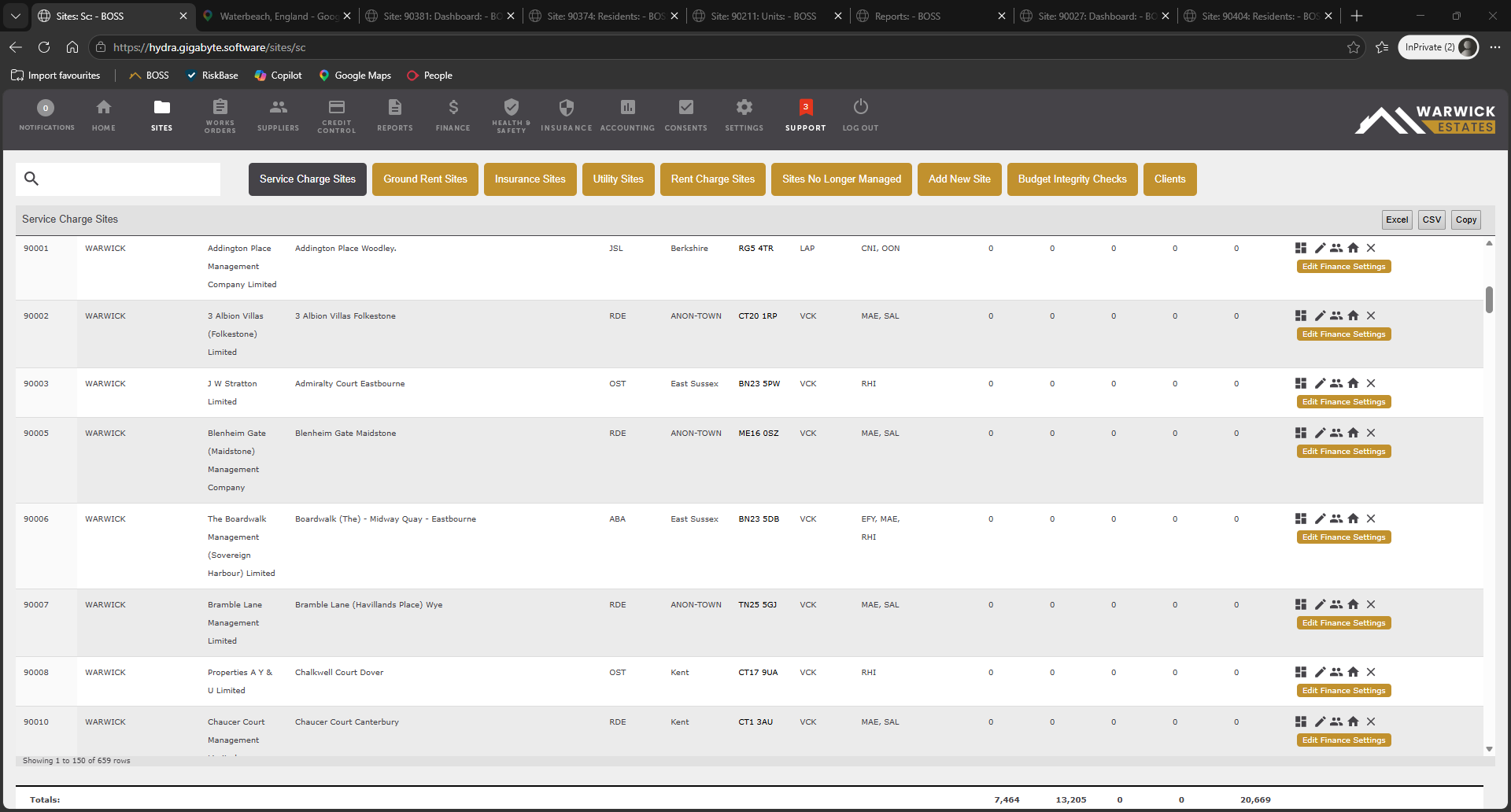Open Budget Integrity Checks
This screenshot has height=812, width=1511.
[x=1073, y=179]
